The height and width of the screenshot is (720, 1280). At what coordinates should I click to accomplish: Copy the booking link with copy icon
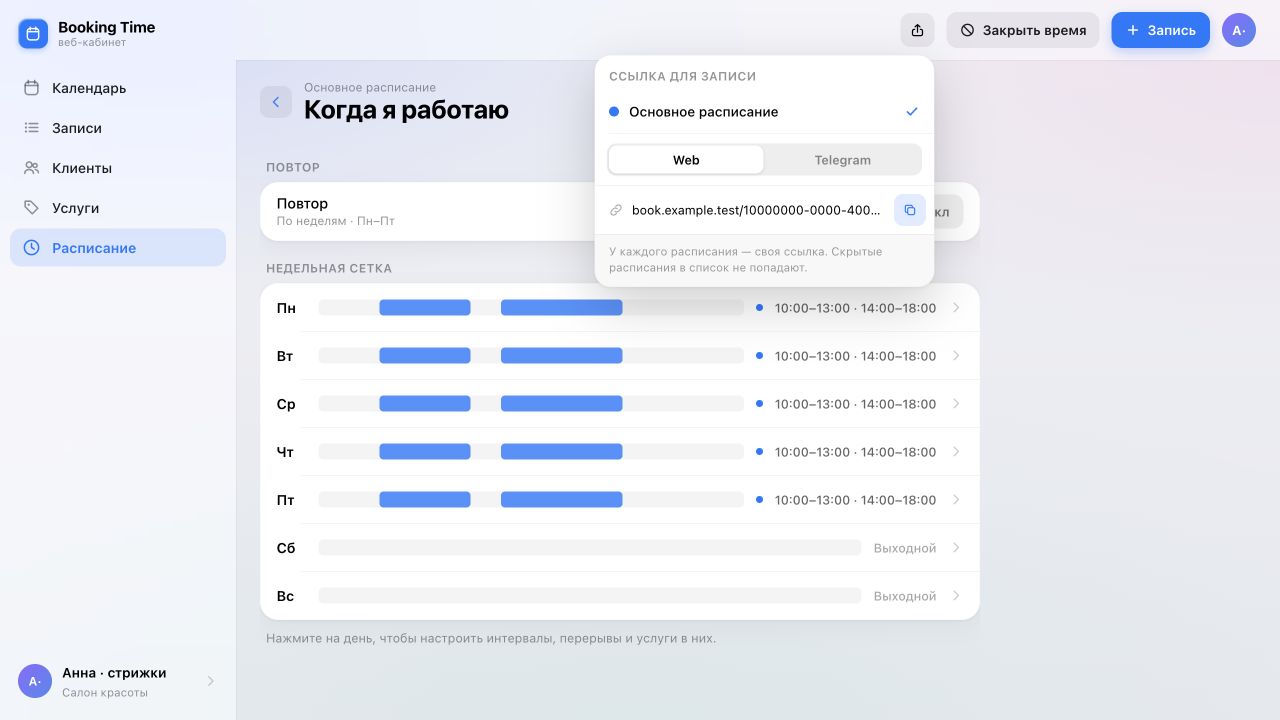[910, 210]
